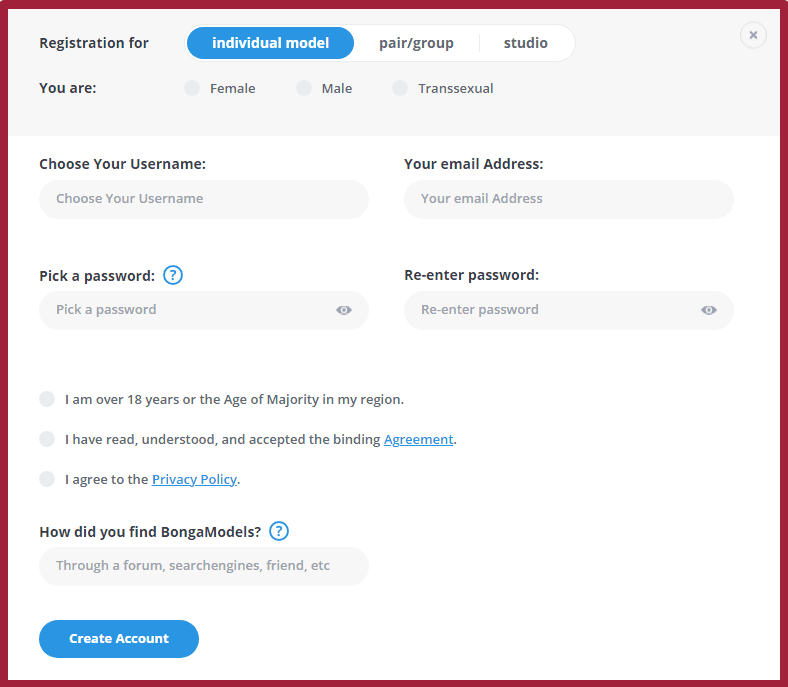Image resolution: width=788 pixels, height=687 pixels.
Task: Check the binding Agreement acceptance box
Action: tap(47, 439)
